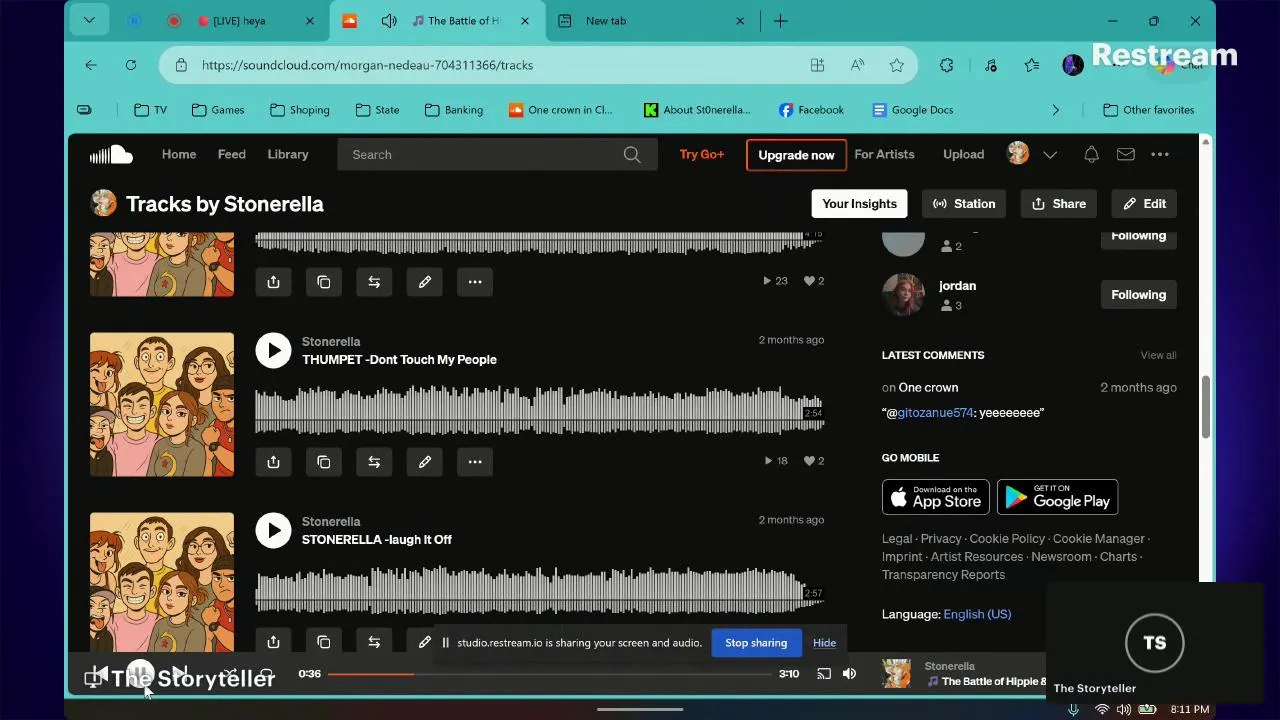Click Stop sharing button
Image resolution: width=1280 pixels, height=720 pixels.
[756, 643]
